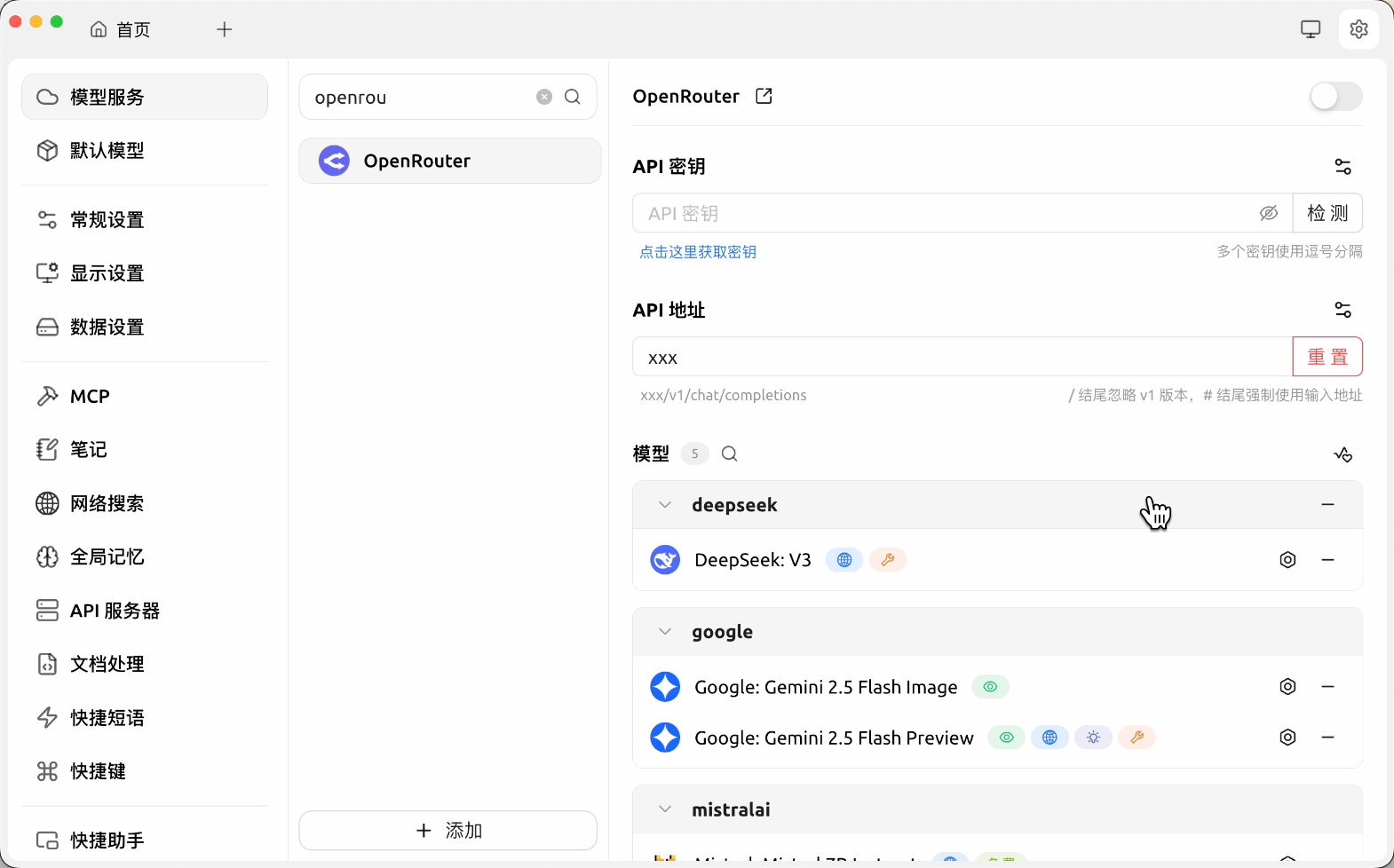Open API 地址 advanced settings icon
This screenshot has width=1394, height=868.
point(1343,310)
